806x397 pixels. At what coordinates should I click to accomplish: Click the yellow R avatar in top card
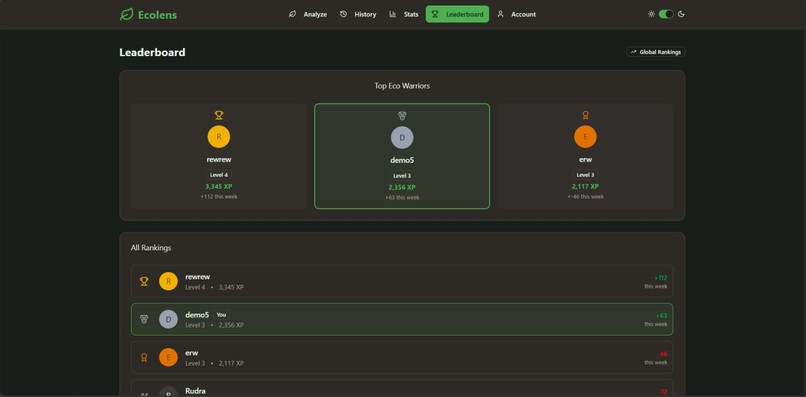219,137
